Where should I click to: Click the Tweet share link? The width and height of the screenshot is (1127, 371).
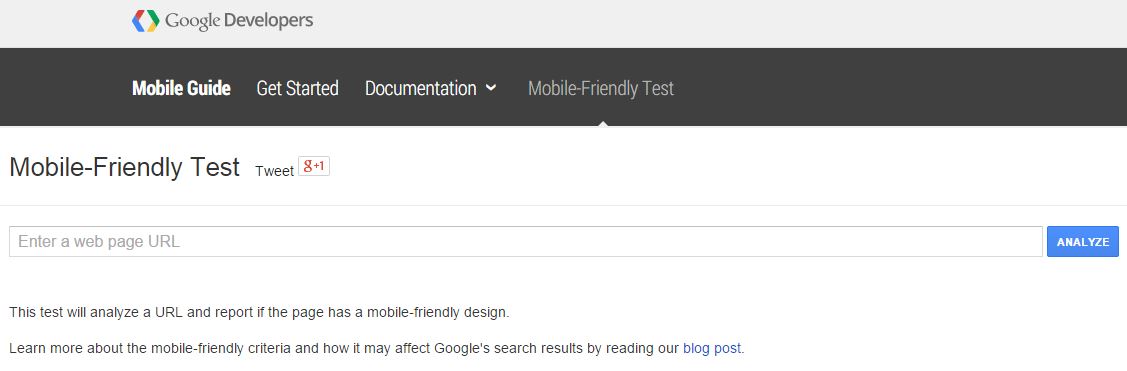pyautogui.click(x=275, y=171)
